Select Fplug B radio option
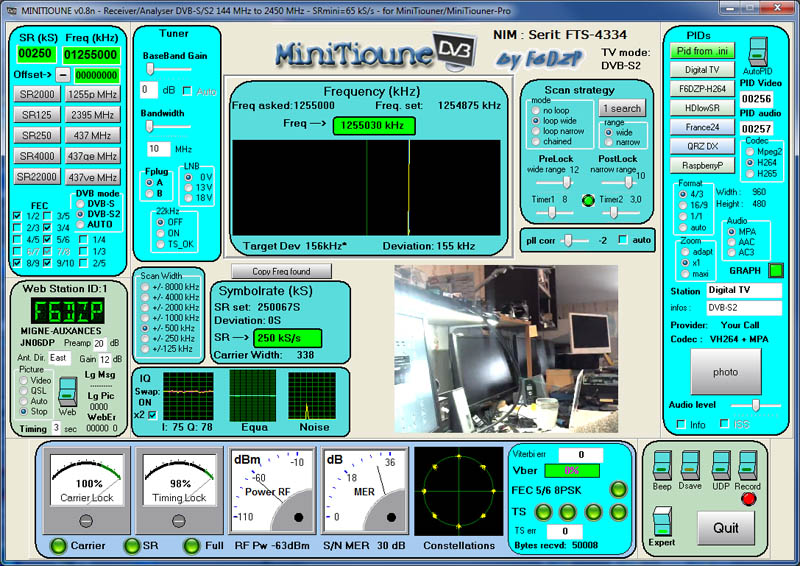The height and width of the screenshot is (566, 800). pos(149,193)
